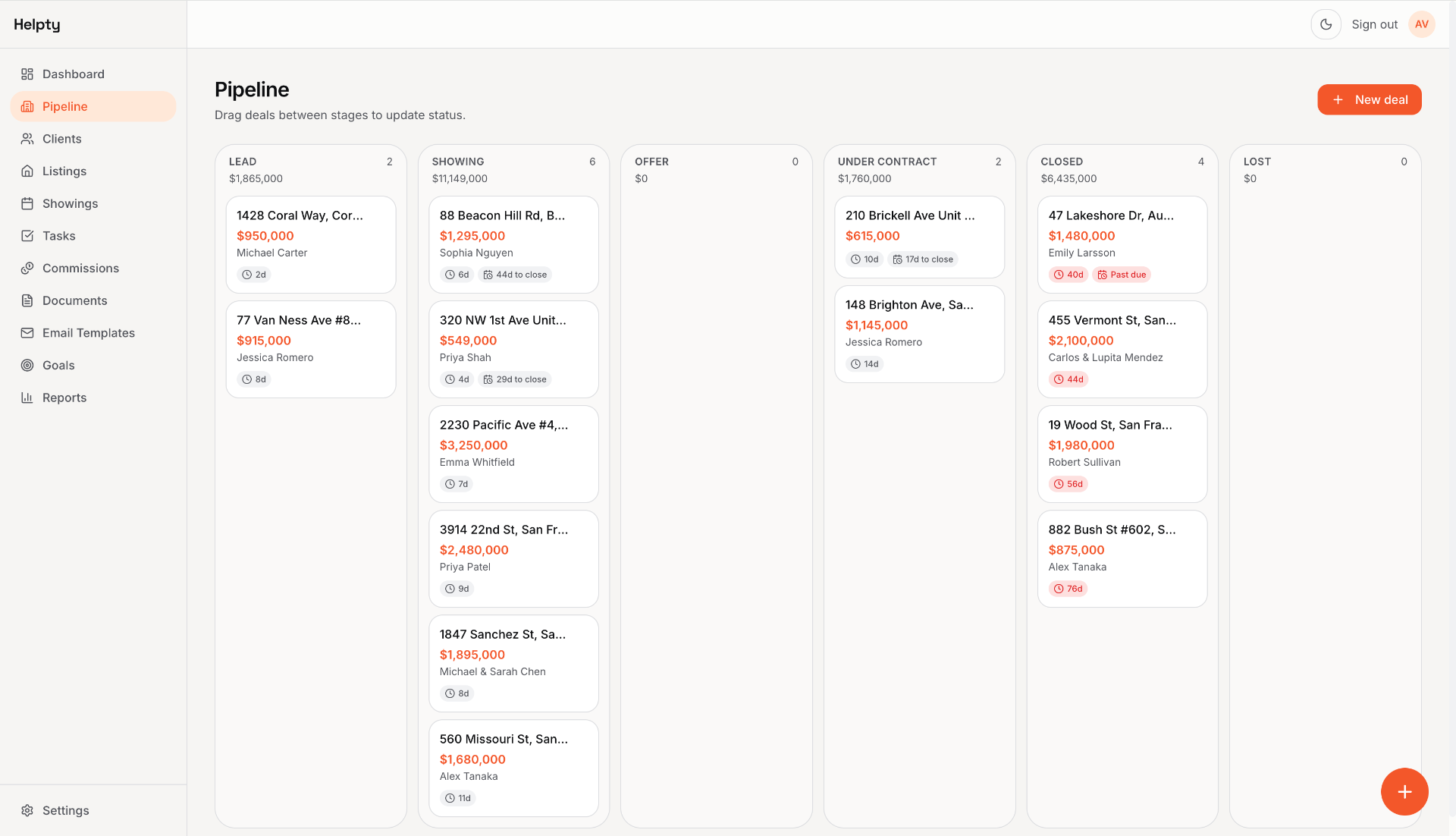Viewport: 1456px width, 836px height.
Task: Open Settings at sidebar bottom
Action: pos(93,810)
